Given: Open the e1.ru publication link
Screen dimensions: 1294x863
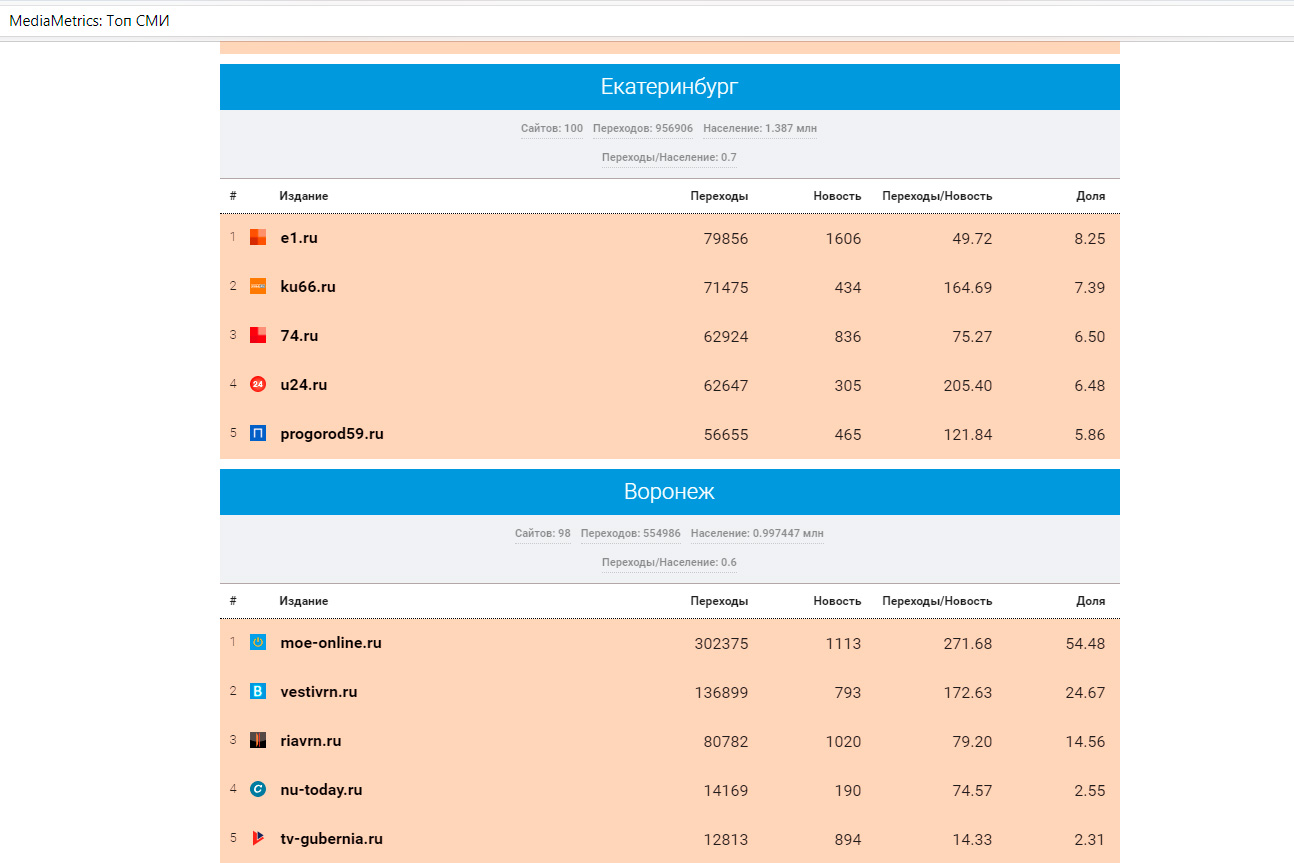Looking at the screenshot, I should 299,238.
